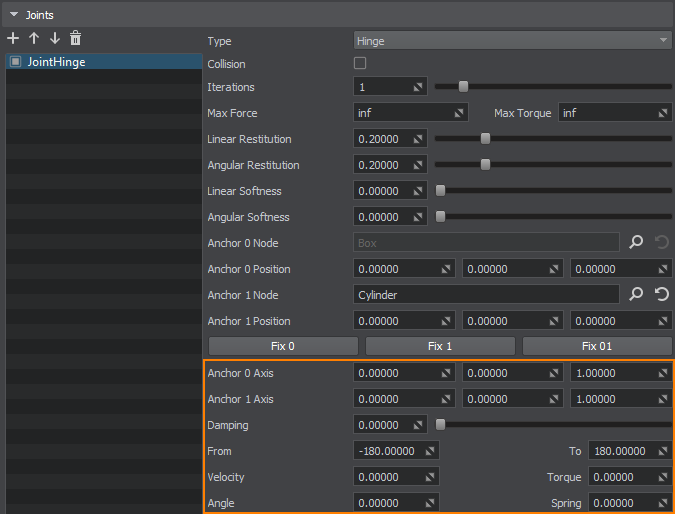Reset Anchor 1 Node with circular arrow icon
The height and width of the screenshot is (514, 675).
(x=662, y=294)
